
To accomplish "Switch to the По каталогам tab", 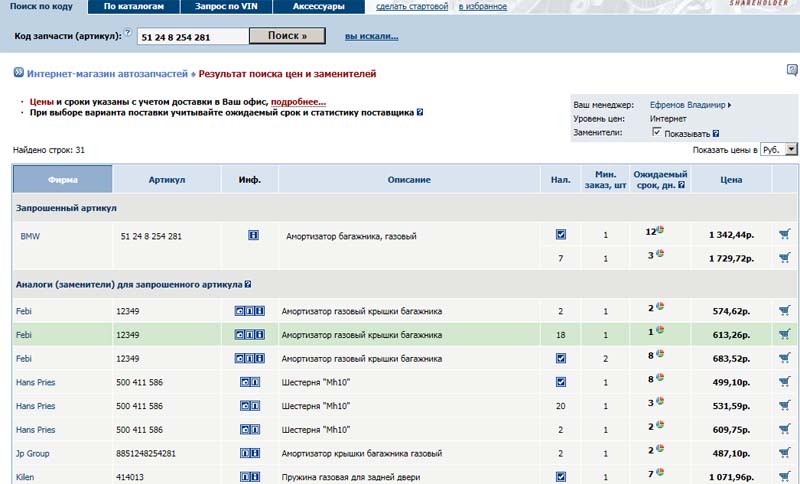I will [x=133, y=7].
